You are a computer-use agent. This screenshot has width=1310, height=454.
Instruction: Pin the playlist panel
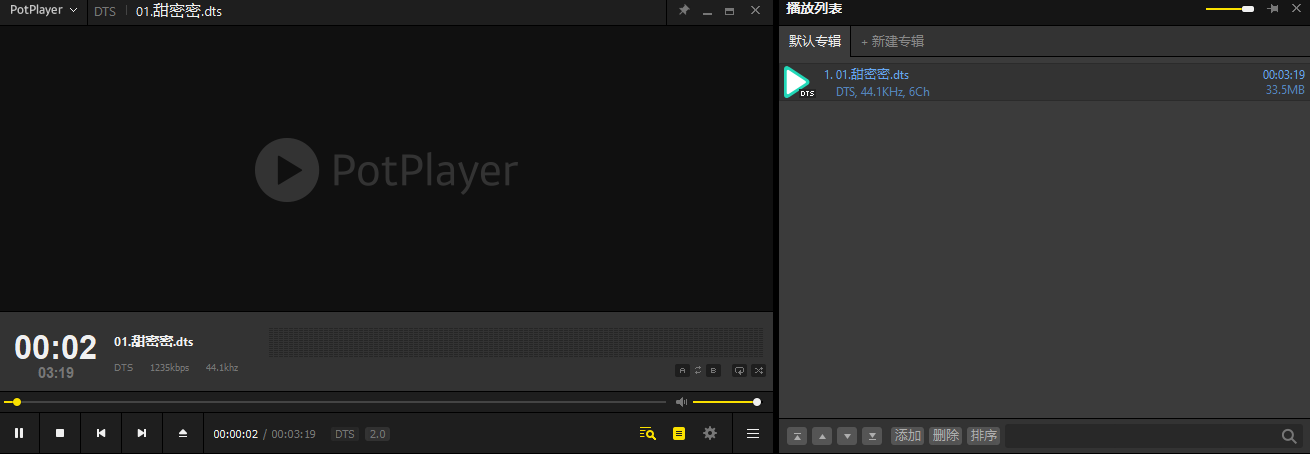1273,9
